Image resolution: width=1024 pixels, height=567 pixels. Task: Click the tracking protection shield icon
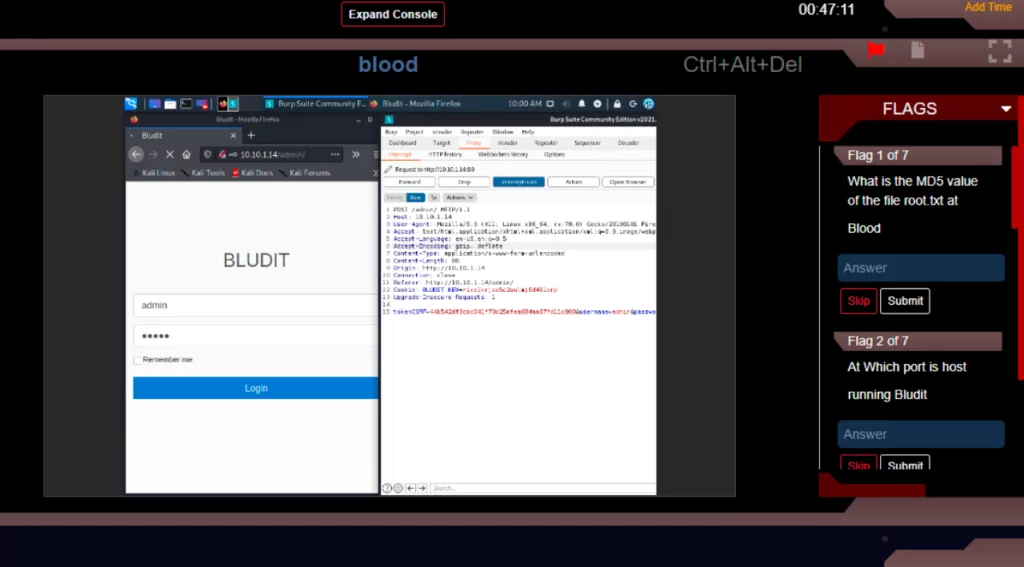point(208,155)
